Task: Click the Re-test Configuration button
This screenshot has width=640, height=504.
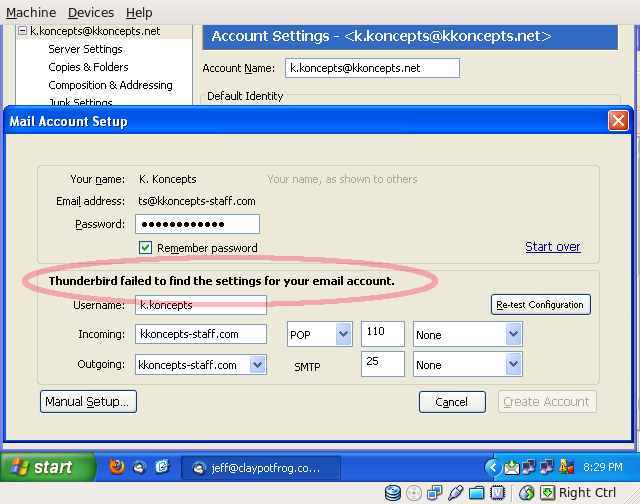Action: tap(540, 305)
